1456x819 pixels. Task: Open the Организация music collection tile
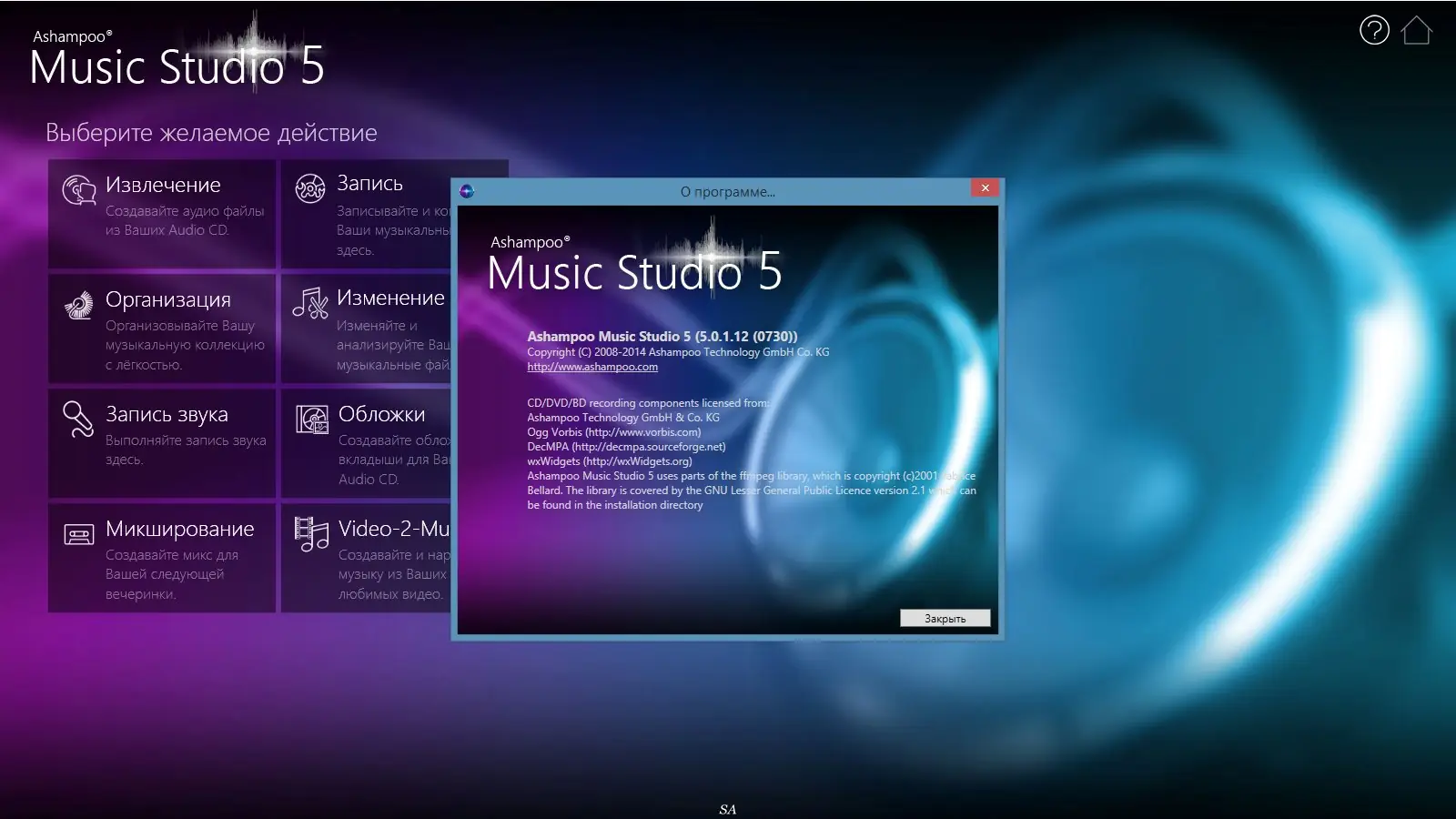(161, 329)
